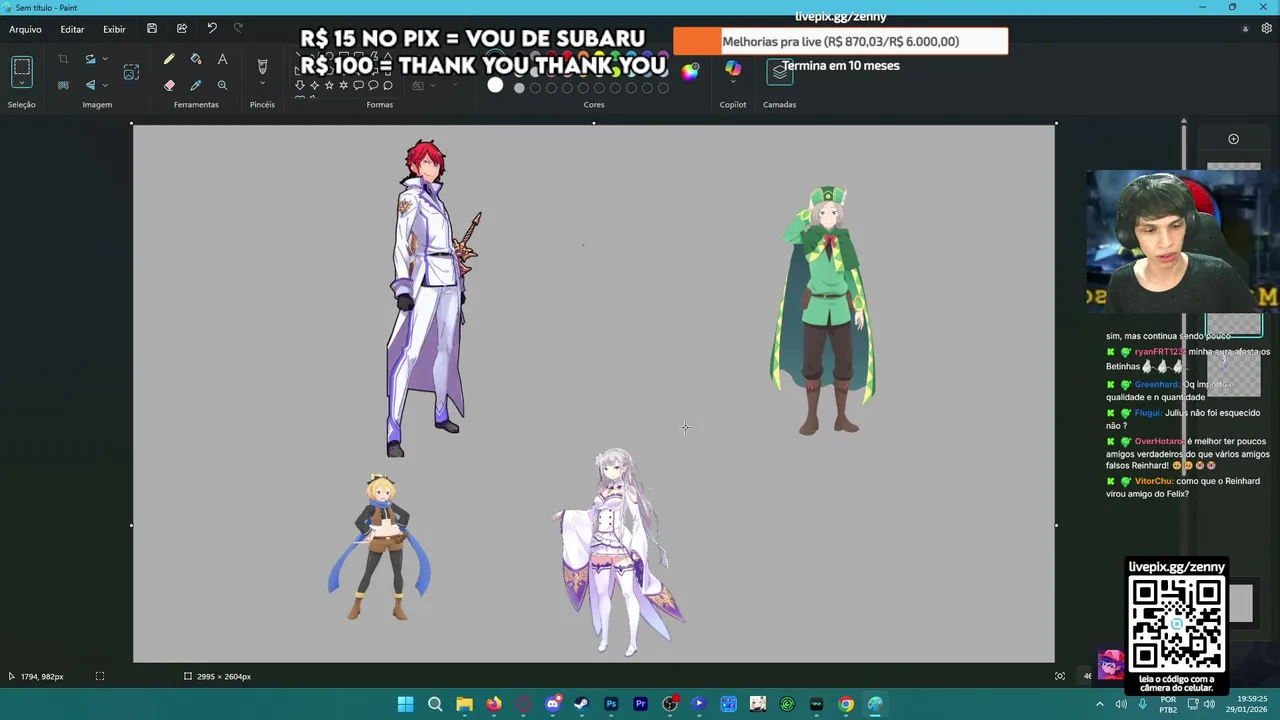
Task: Select the down arrow shape
Action: click(299, 86)
